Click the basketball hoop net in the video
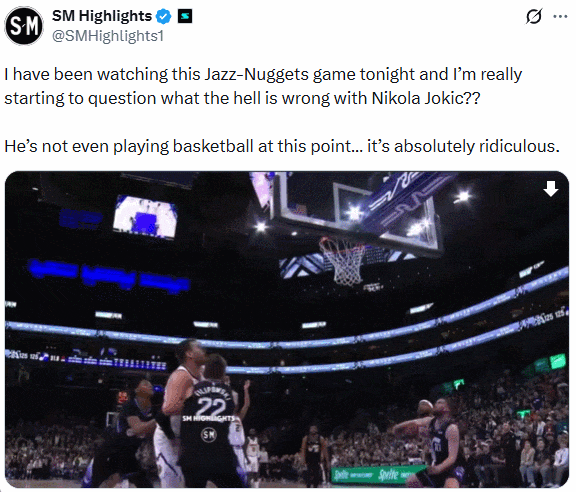This screenshot has width=576, height=492. (x=342, y=261)
